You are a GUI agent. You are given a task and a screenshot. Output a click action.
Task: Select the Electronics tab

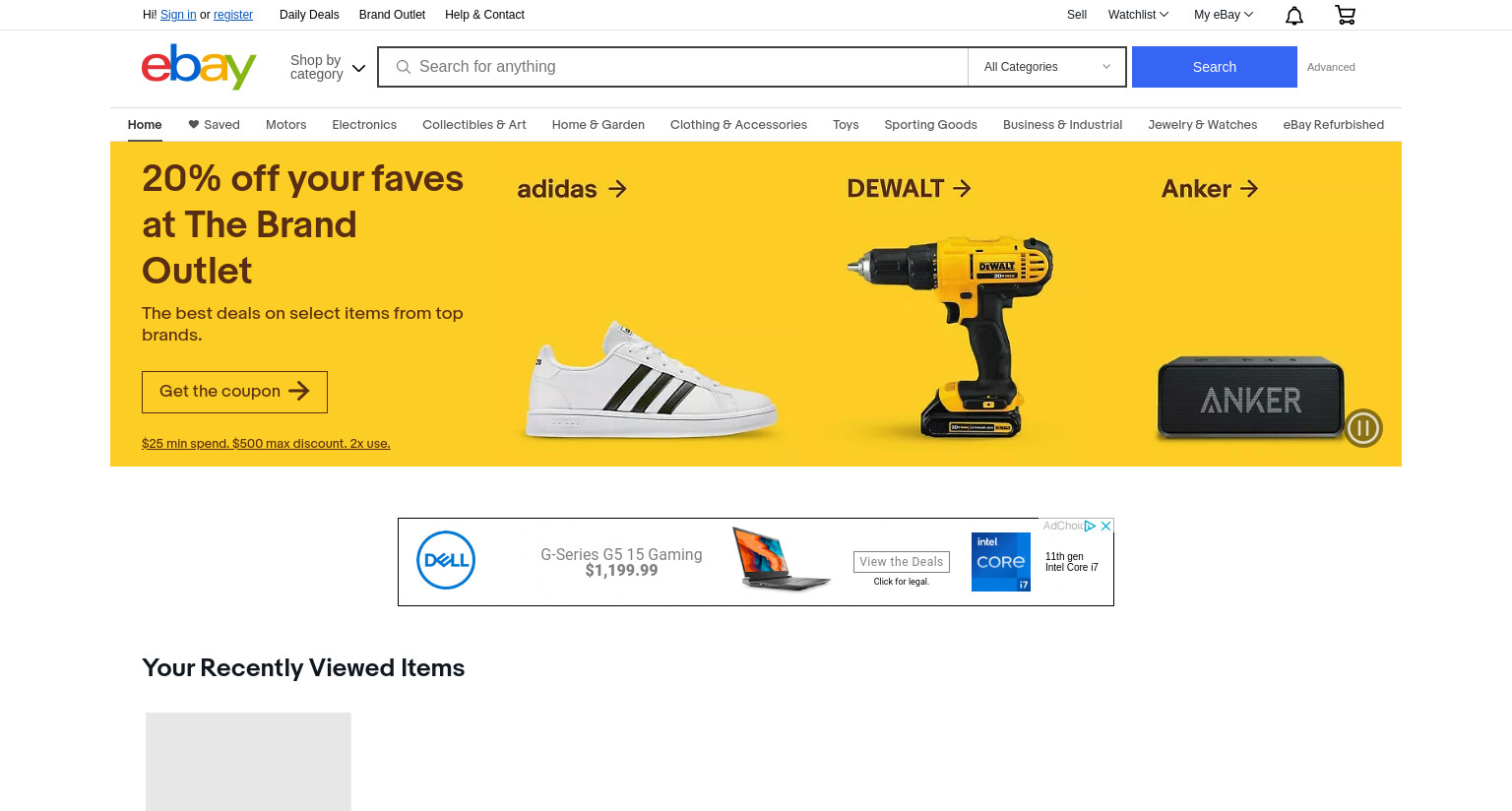pos(364,125)
